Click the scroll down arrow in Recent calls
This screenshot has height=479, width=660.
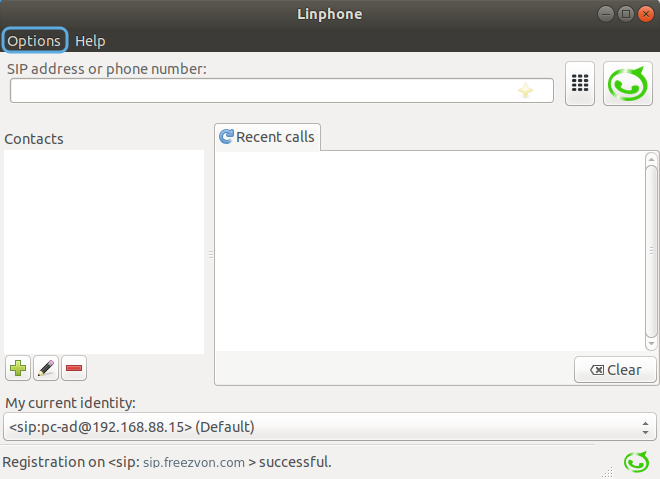(651, 344)
